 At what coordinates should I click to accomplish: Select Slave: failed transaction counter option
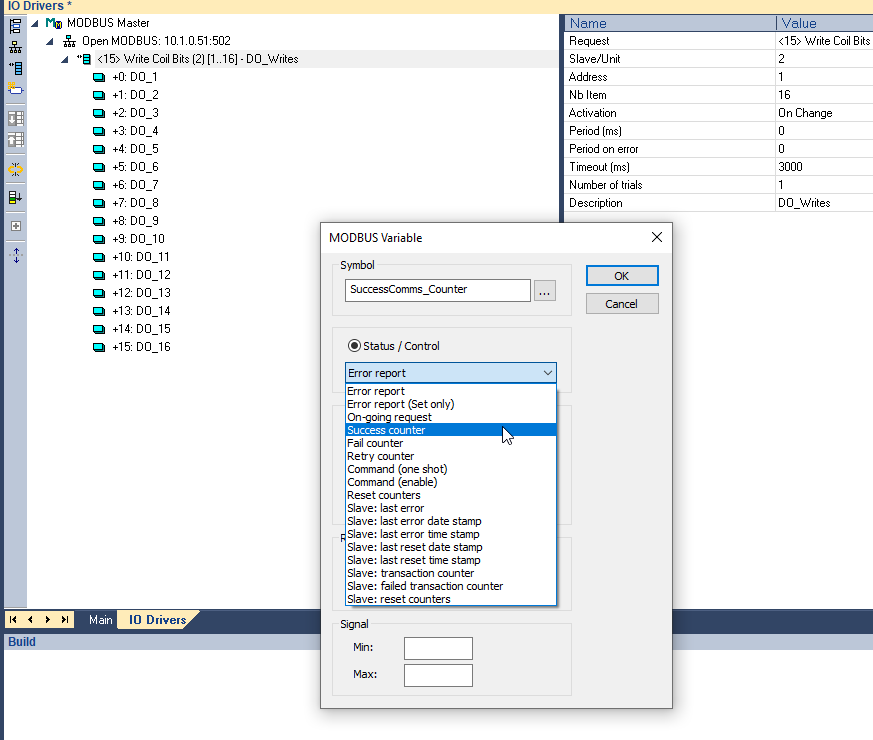click(450, 586)
